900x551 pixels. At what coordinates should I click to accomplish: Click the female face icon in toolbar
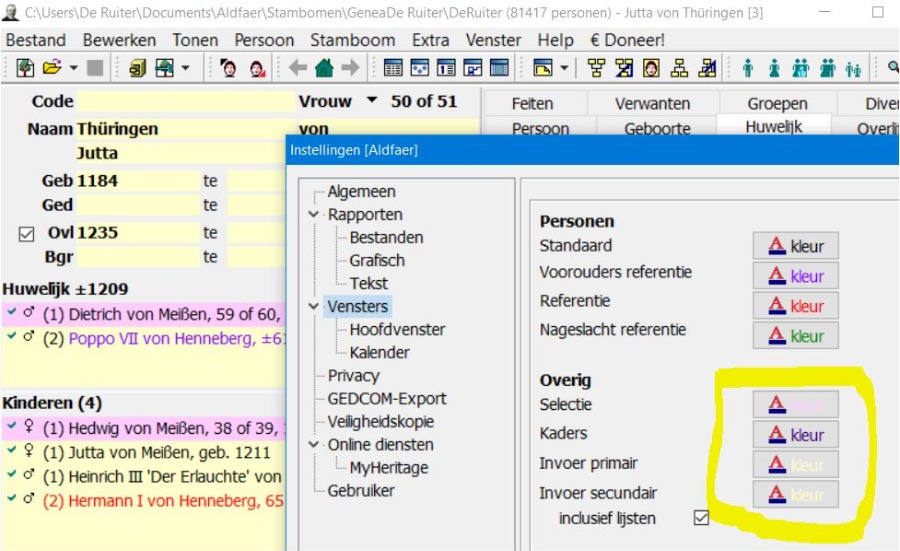(x=256, y=68)
